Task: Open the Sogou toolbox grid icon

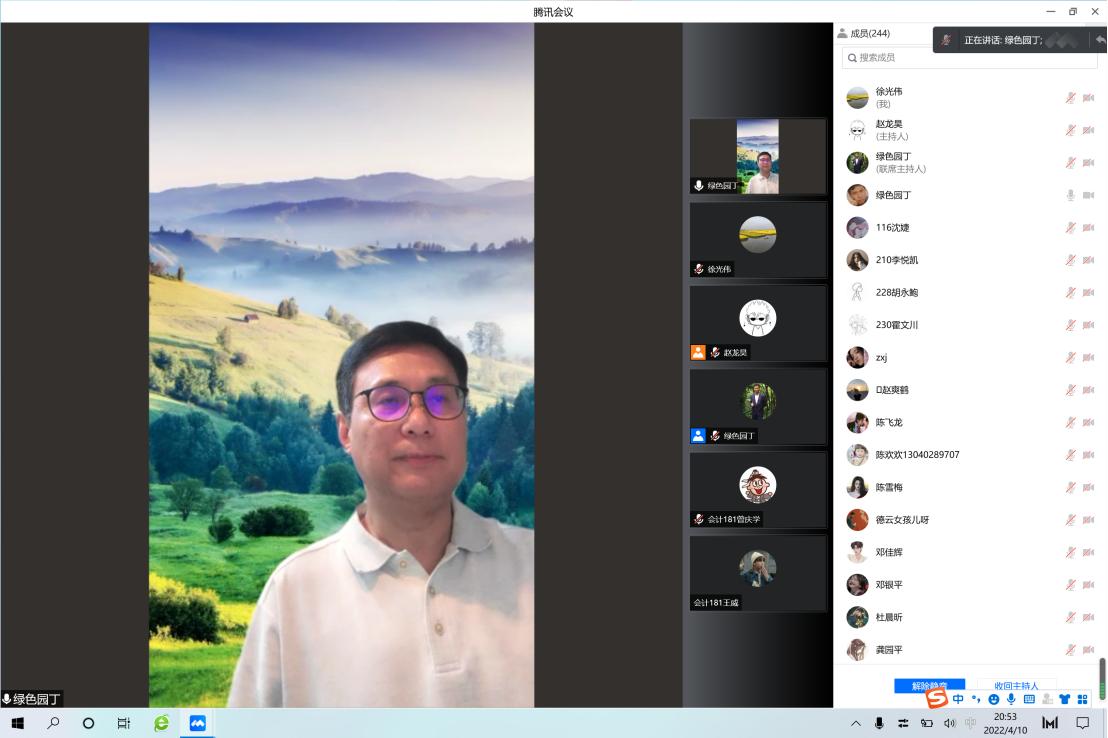Action: click(1082, 699)
